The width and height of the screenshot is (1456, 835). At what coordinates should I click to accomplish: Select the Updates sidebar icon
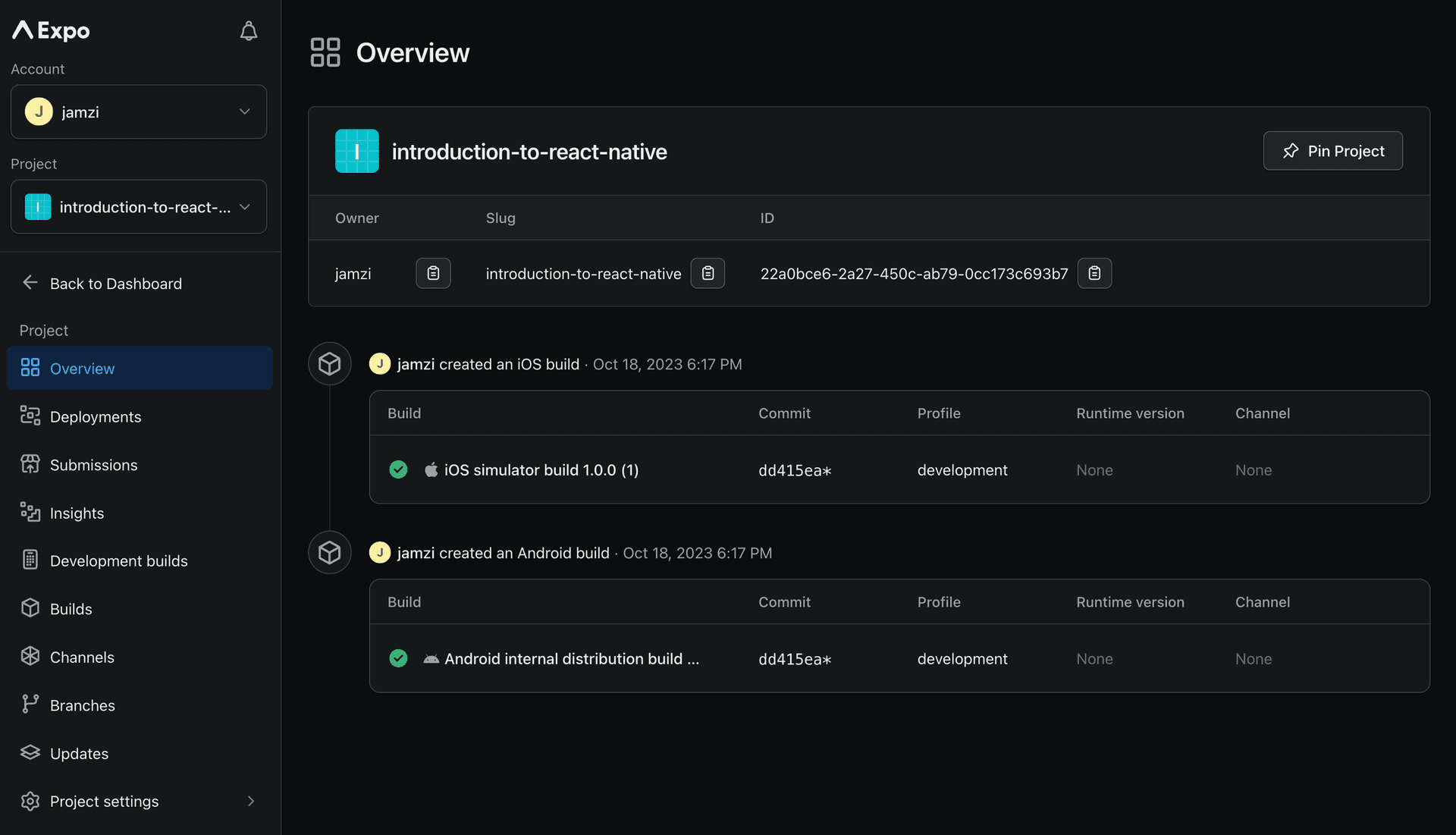pos(30,753)
